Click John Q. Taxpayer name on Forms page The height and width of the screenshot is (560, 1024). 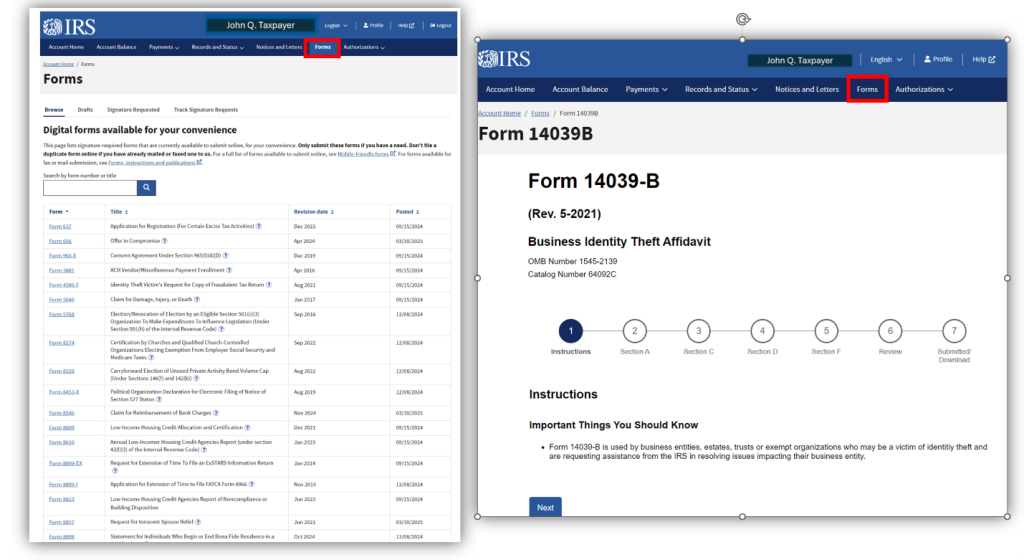[x=261, y=25]
